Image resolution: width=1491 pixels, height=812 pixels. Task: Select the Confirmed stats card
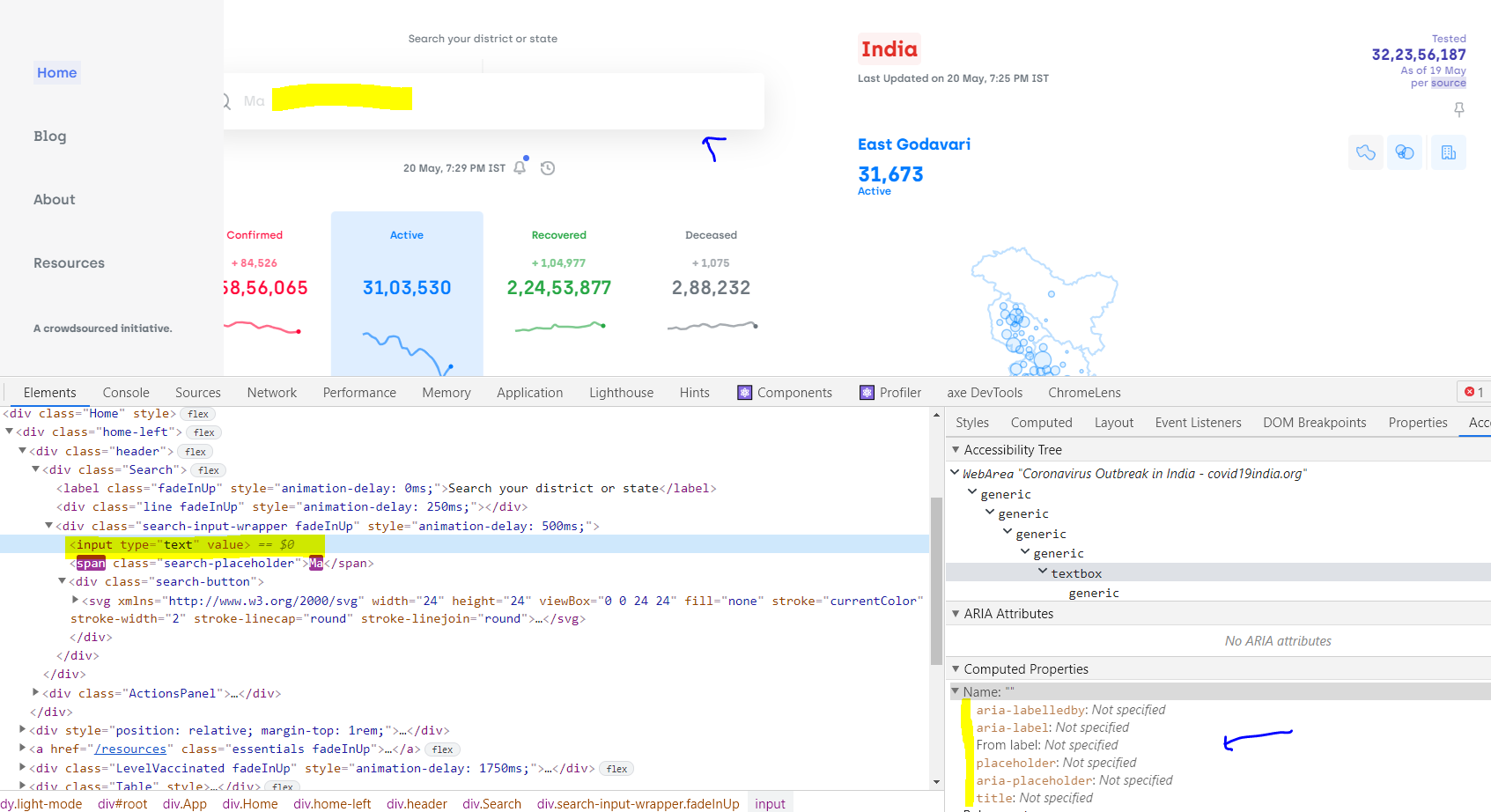[265, 293]
